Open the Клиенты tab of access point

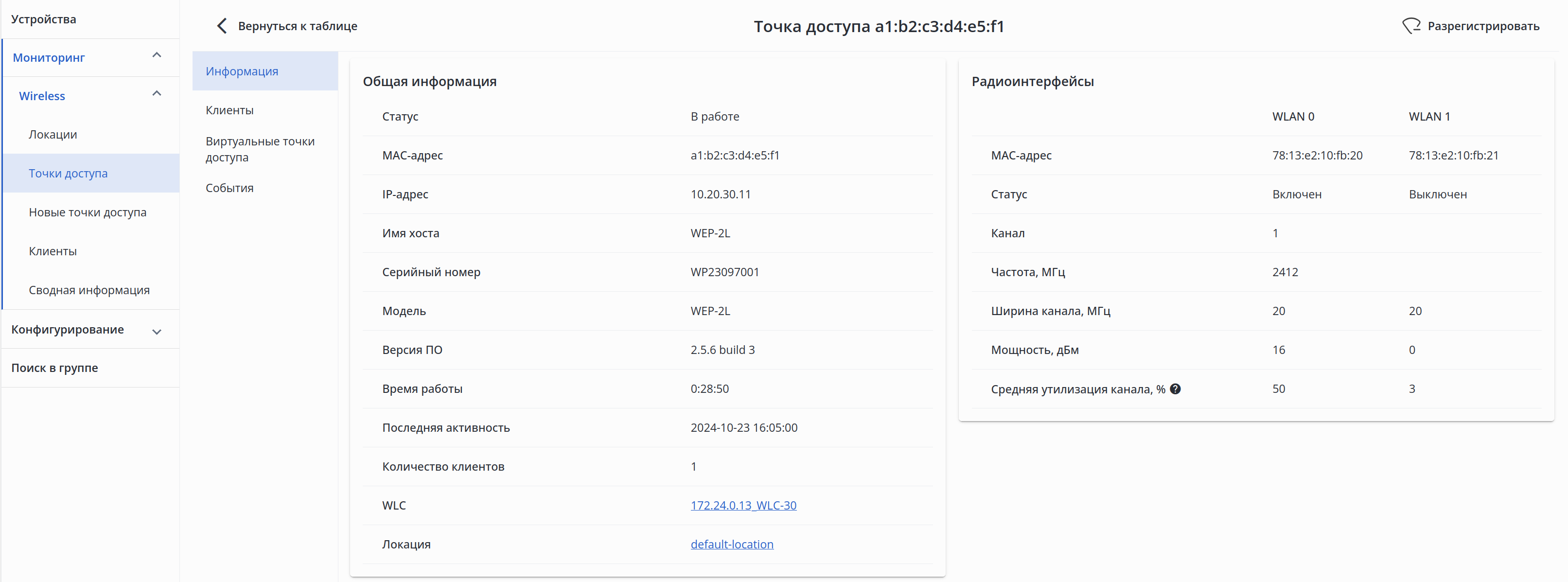tap(229, 110)
